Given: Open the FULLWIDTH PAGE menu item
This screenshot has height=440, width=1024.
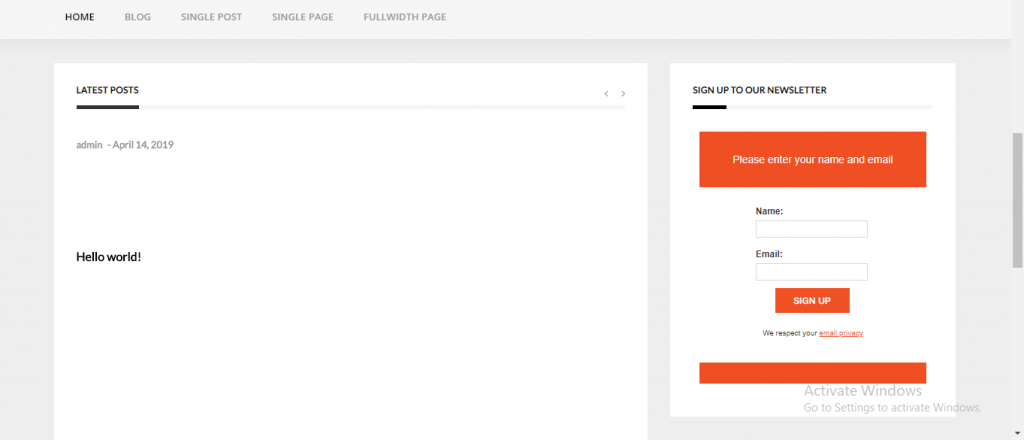Looking at the screenshot, I should pyautogui.click(x=405, y=17).
